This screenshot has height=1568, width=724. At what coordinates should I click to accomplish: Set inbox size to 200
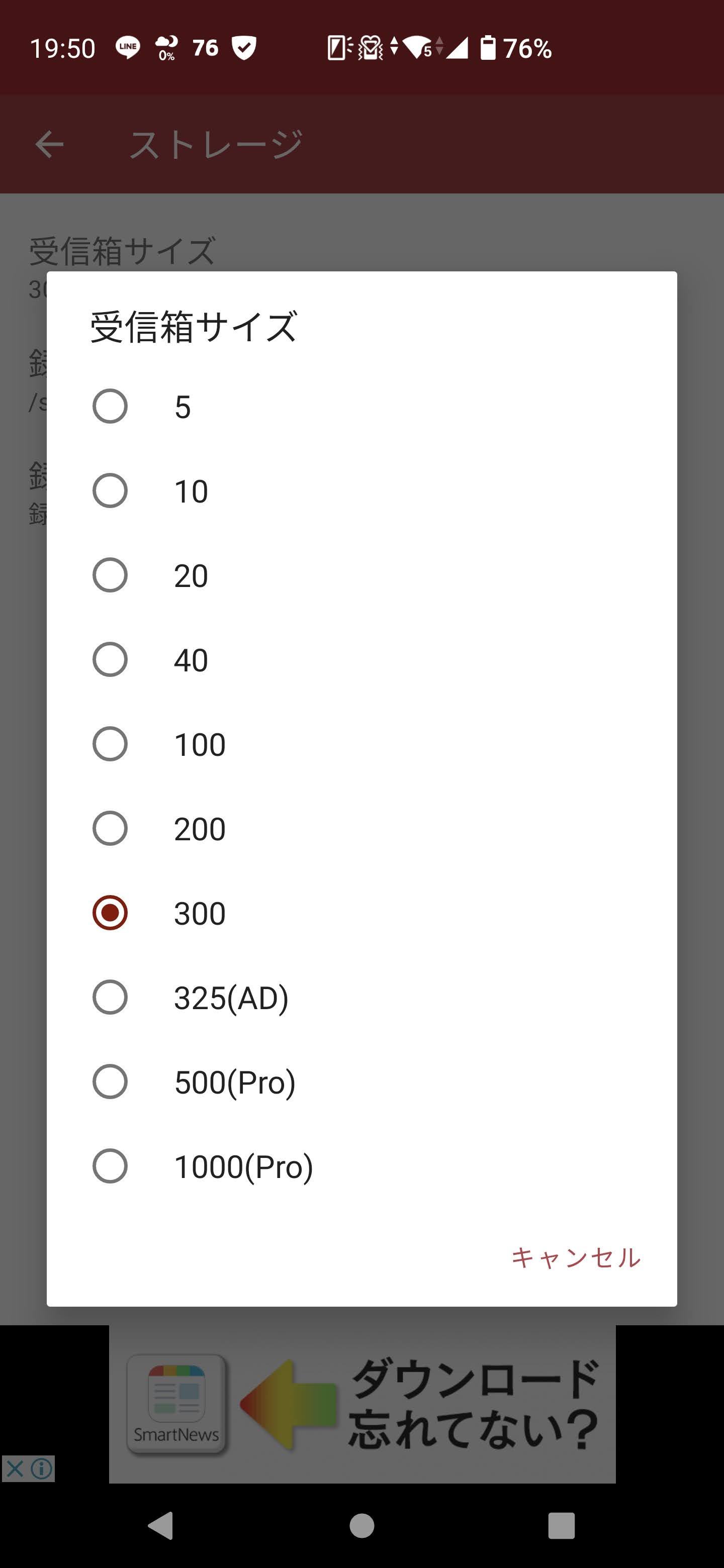tap(361, 828)
